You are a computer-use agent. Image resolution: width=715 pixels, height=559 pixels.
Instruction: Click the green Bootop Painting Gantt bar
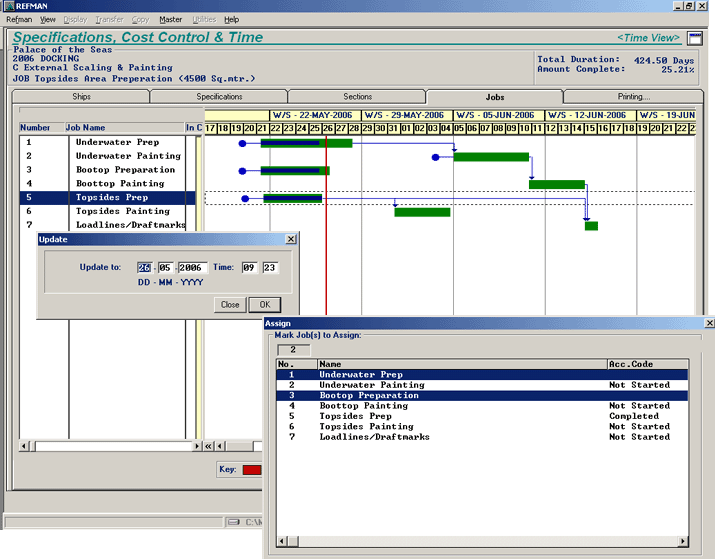556,184
